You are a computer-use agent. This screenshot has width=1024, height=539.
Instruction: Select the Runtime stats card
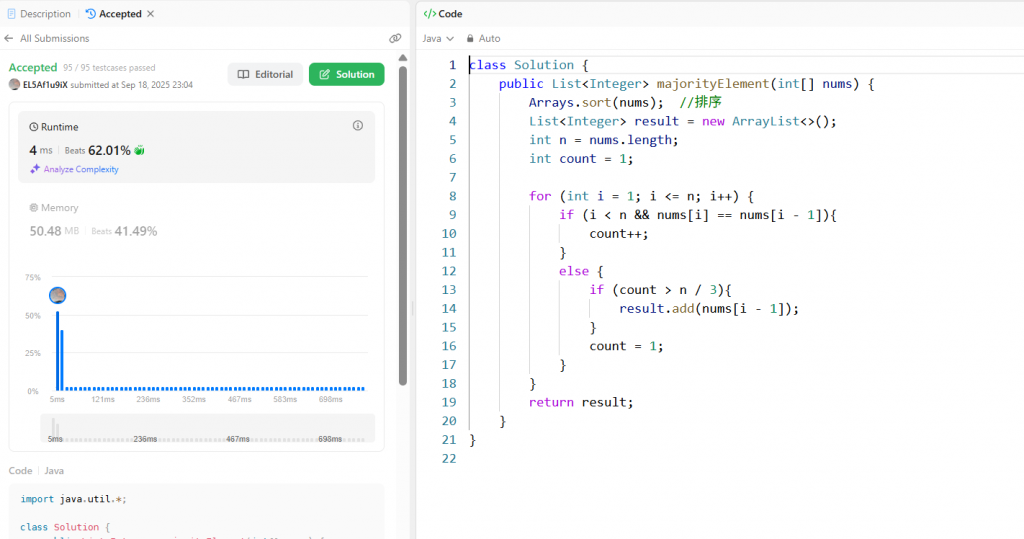196,147
